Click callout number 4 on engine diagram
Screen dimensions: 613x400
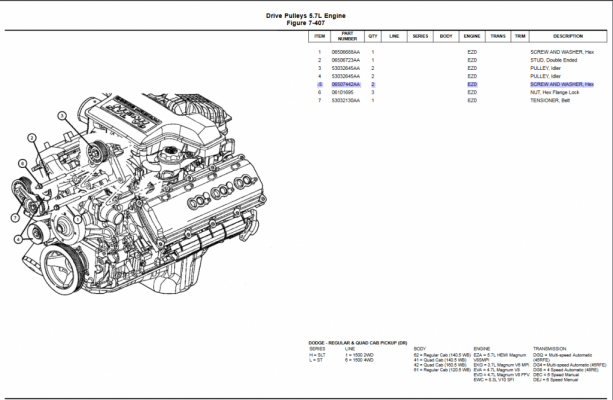[18, 239]
